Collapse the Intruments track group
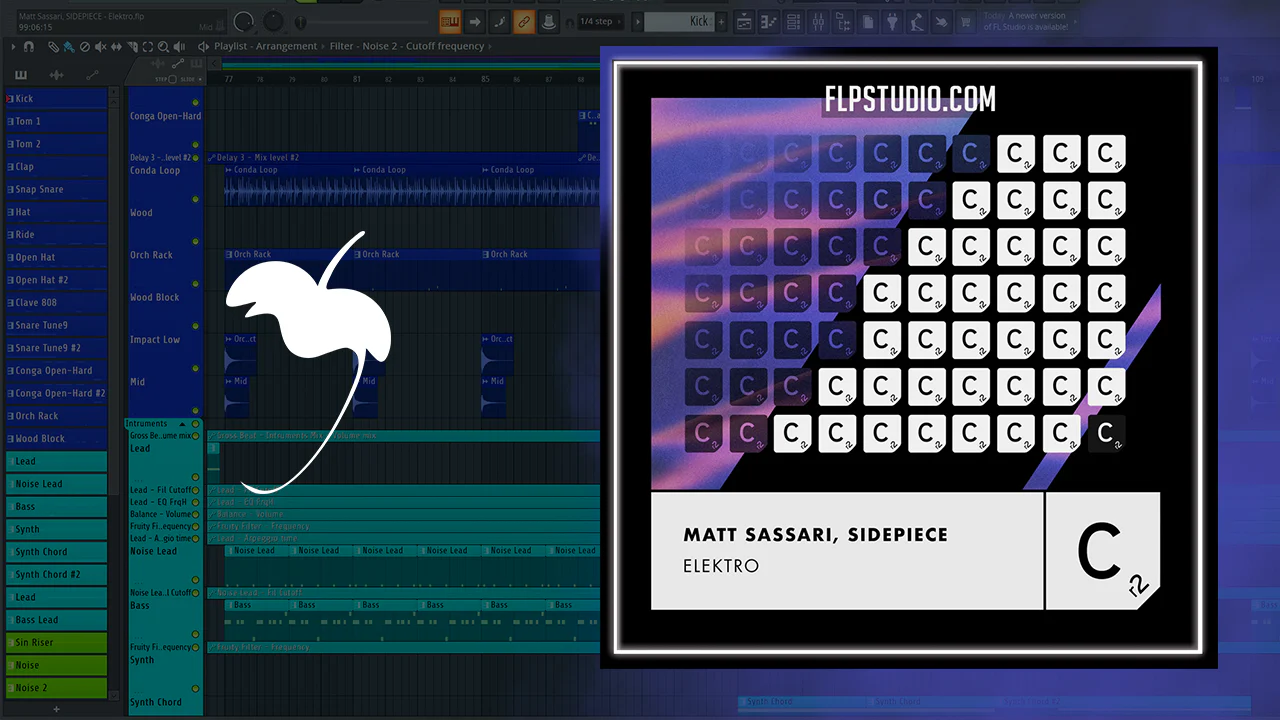The image size is (1280, 720). point(182,424)
